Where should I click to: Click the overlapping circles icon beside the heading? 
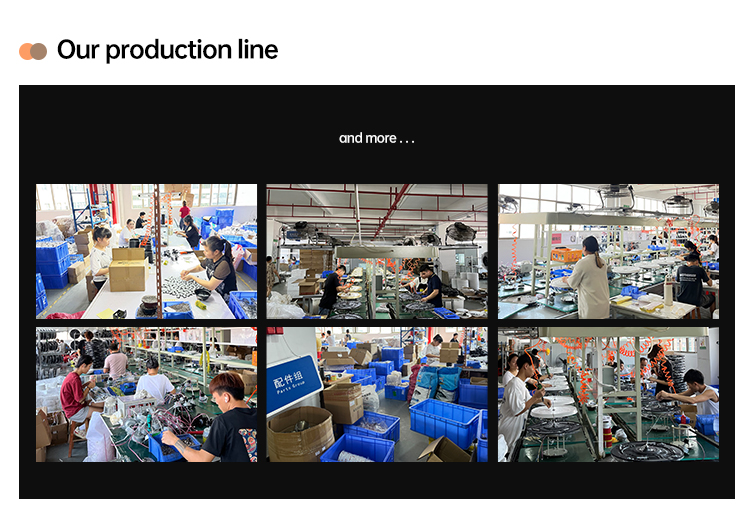point(33,51)
